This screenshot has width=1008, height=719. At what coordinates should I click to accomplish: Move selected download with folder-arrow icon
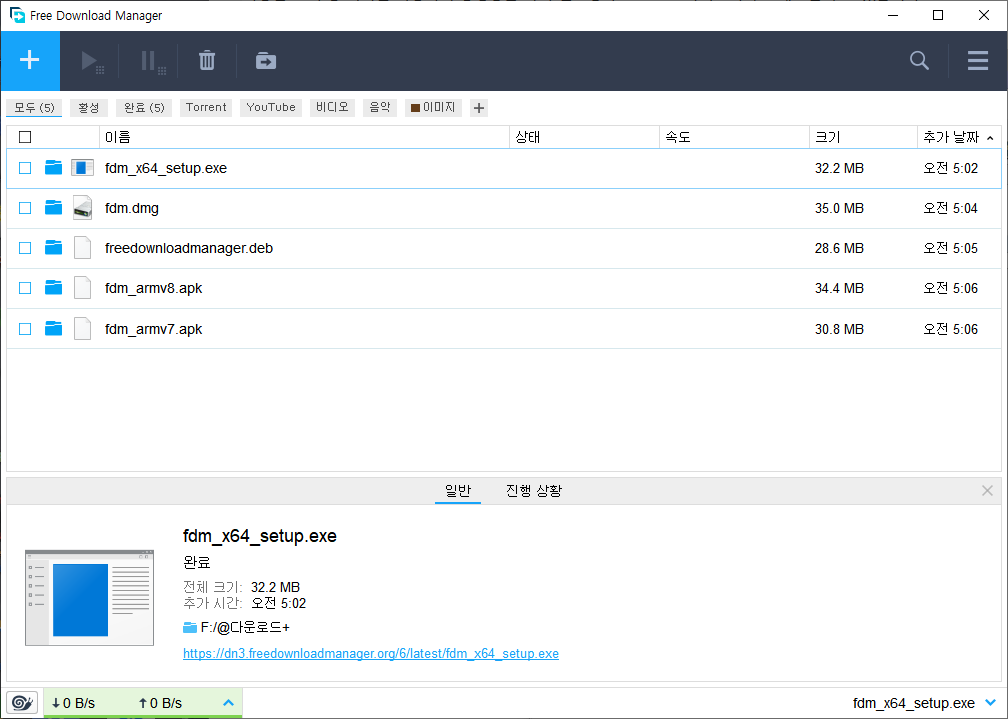click(266, 61)
